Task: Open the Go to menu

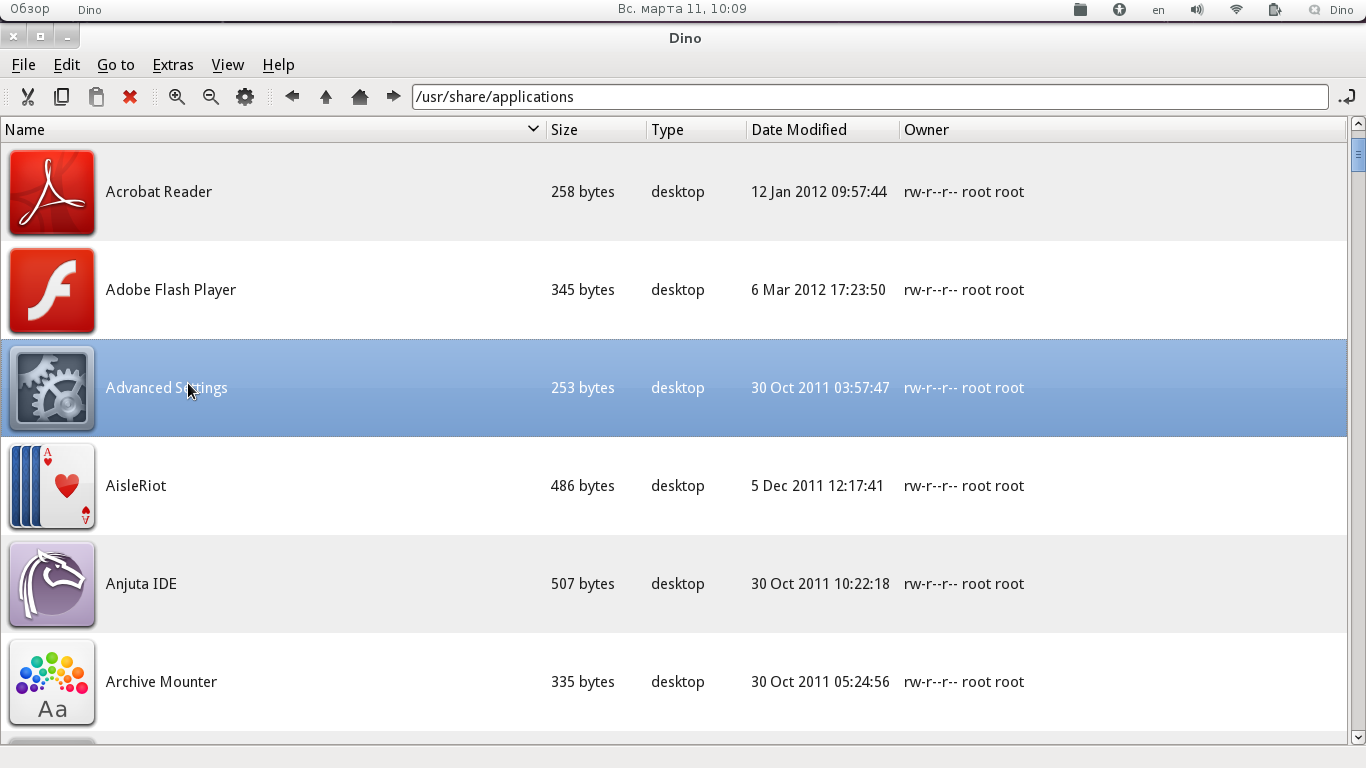Action: (116, 64)
